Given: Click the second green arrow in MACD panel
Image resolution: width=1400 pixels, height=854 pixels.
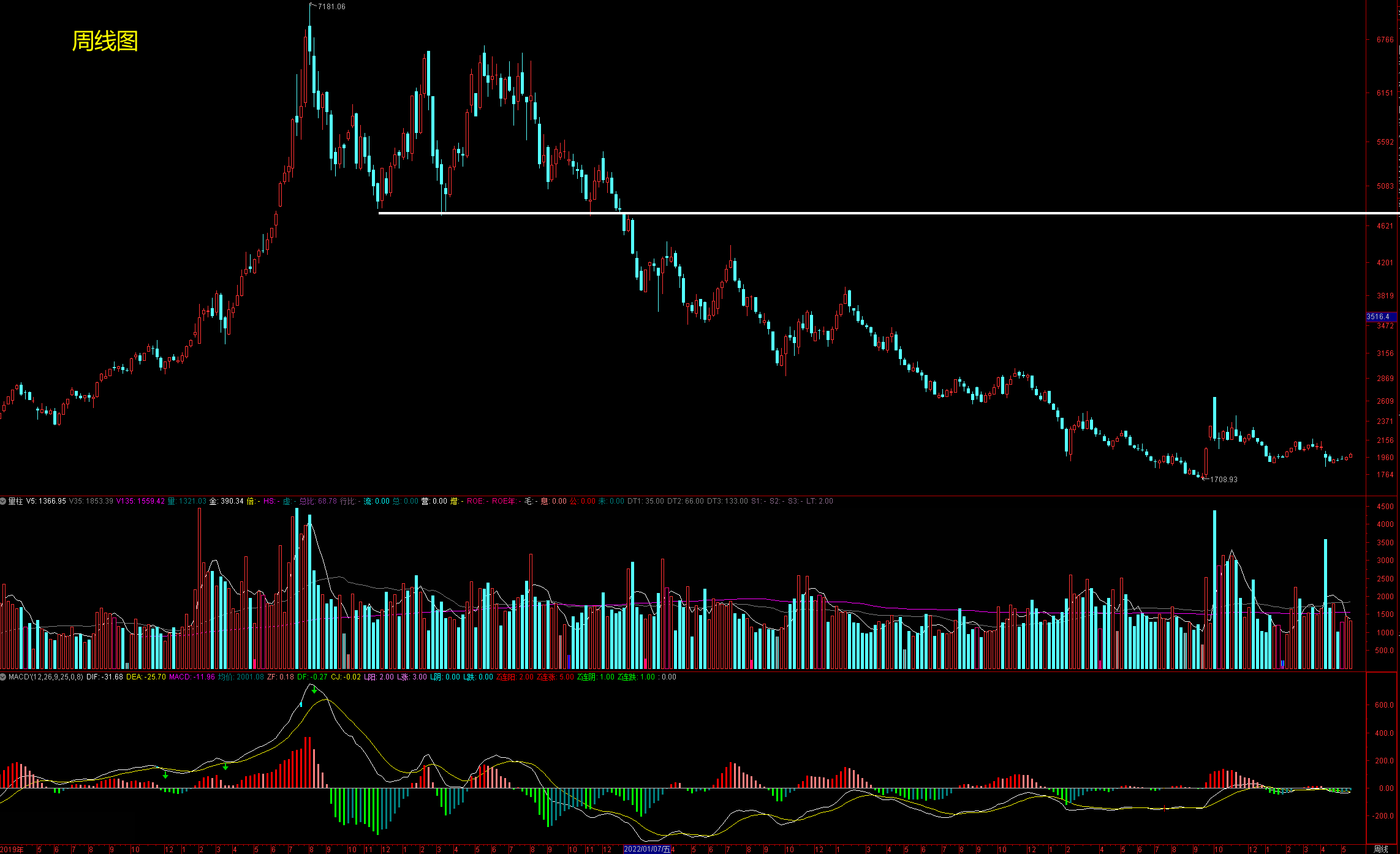Looking at the screenshot, I should [225, 766].
